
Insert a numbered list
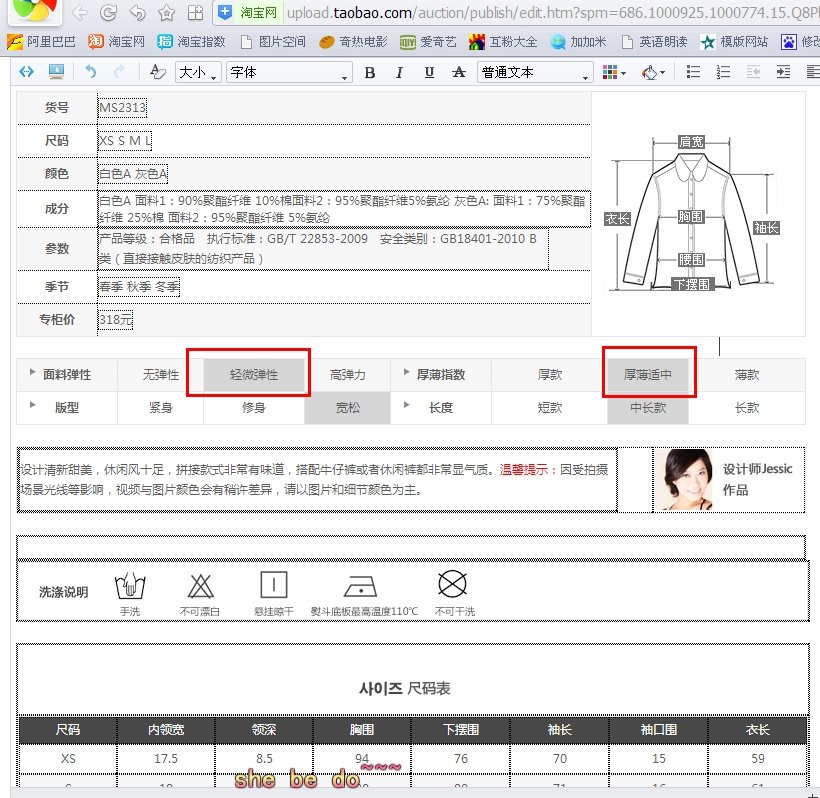point(725,73)
